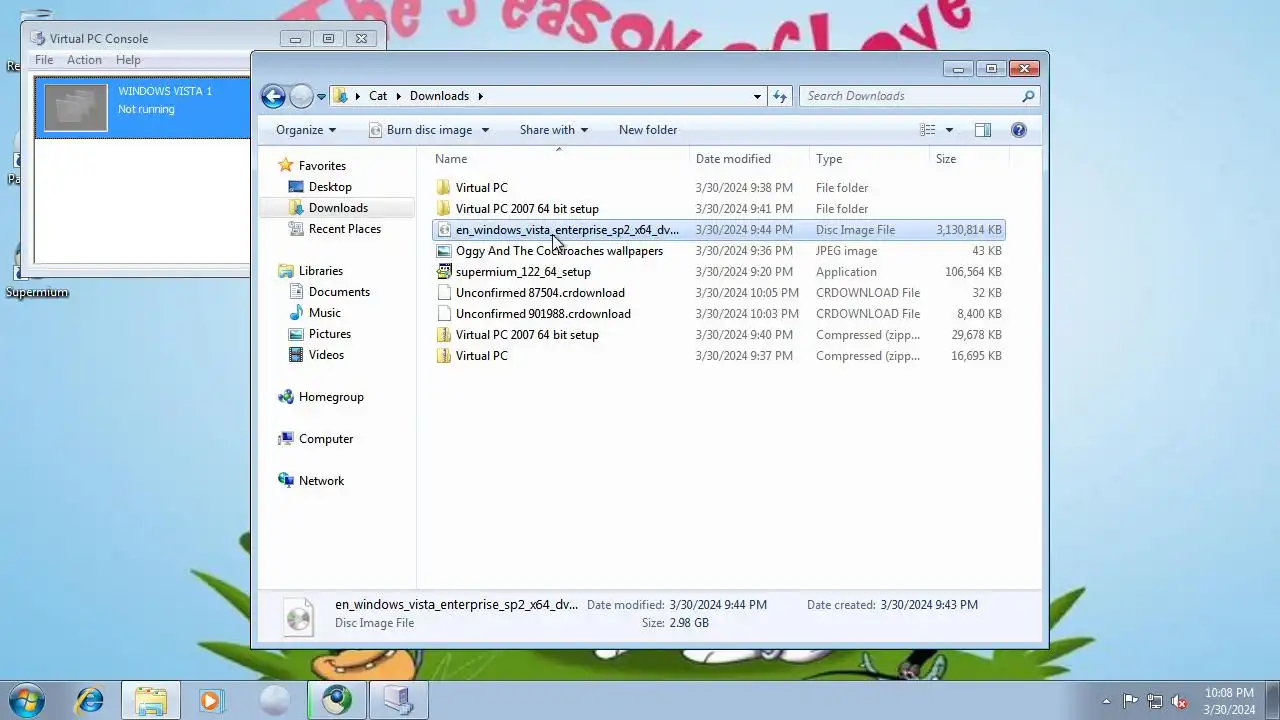Click the refresh button beside address bar
Image resolution: width=1280 pixels, height=720 pixels.
point(780,96)
